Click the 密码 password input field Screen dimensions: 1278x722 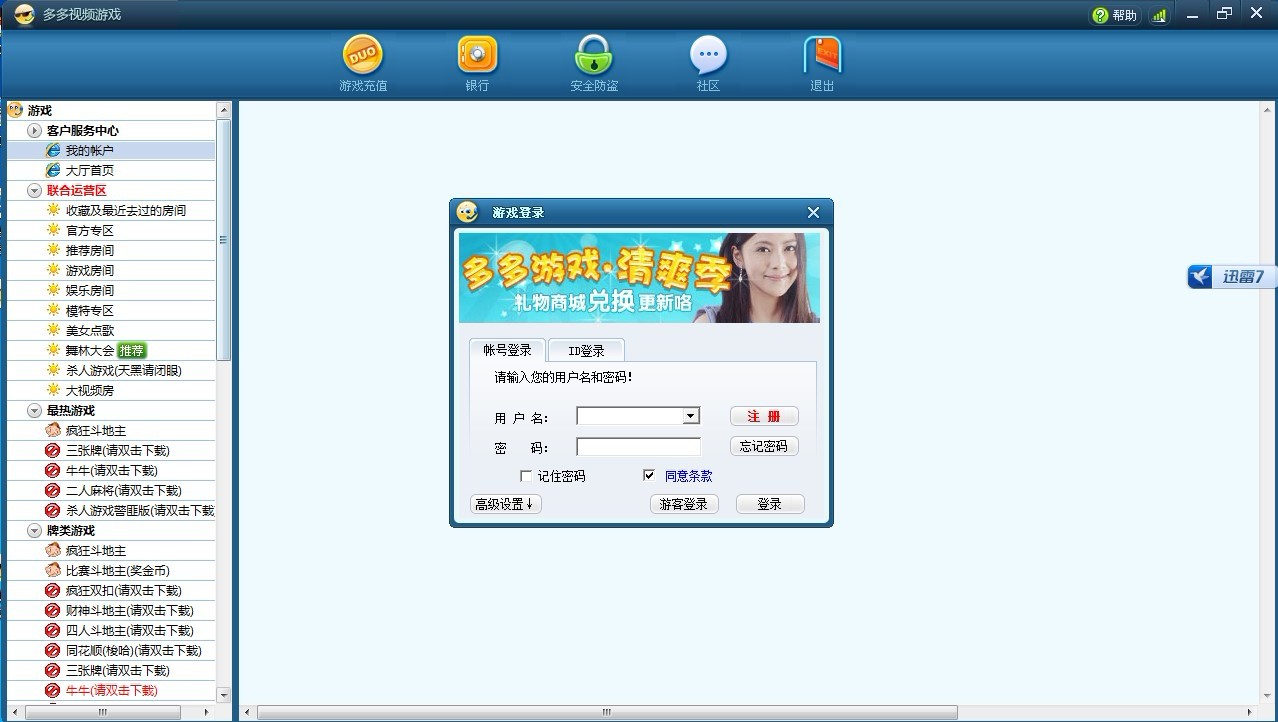click(x=638, y=447)
